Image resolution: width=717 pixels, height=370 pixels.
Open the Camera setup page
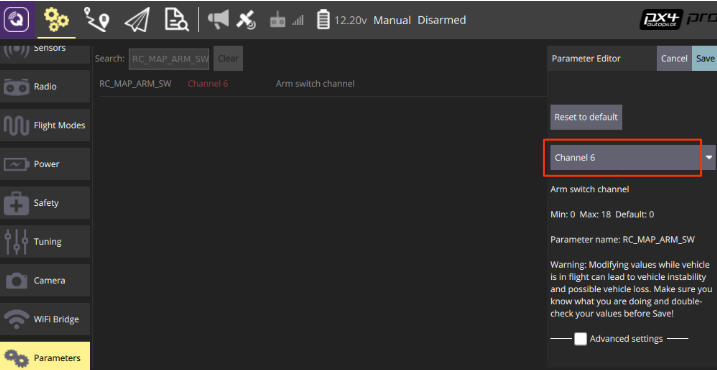pyautogui.click(x=45, y=280)
